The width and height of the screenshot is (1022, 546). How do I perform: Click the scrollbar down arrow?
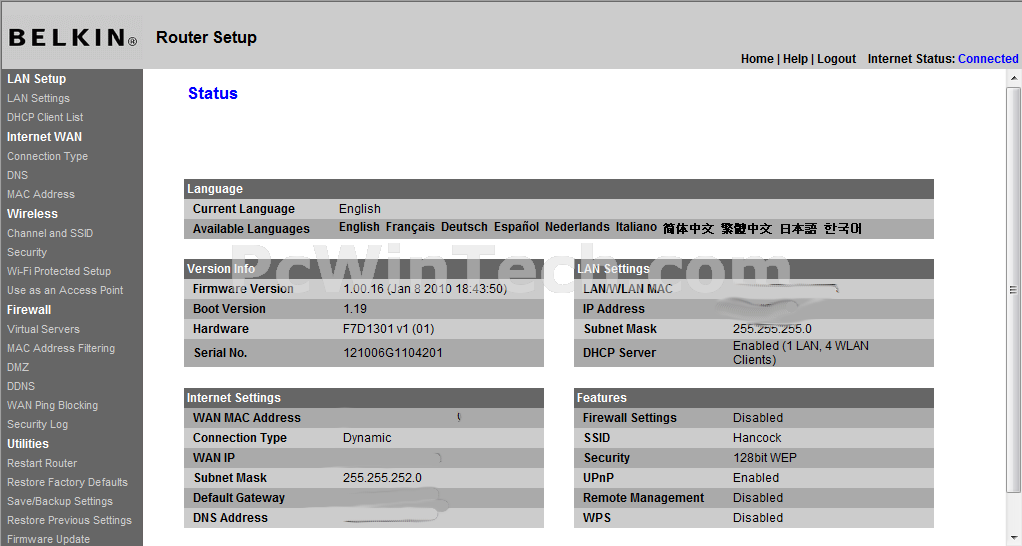click(1014, 539)
